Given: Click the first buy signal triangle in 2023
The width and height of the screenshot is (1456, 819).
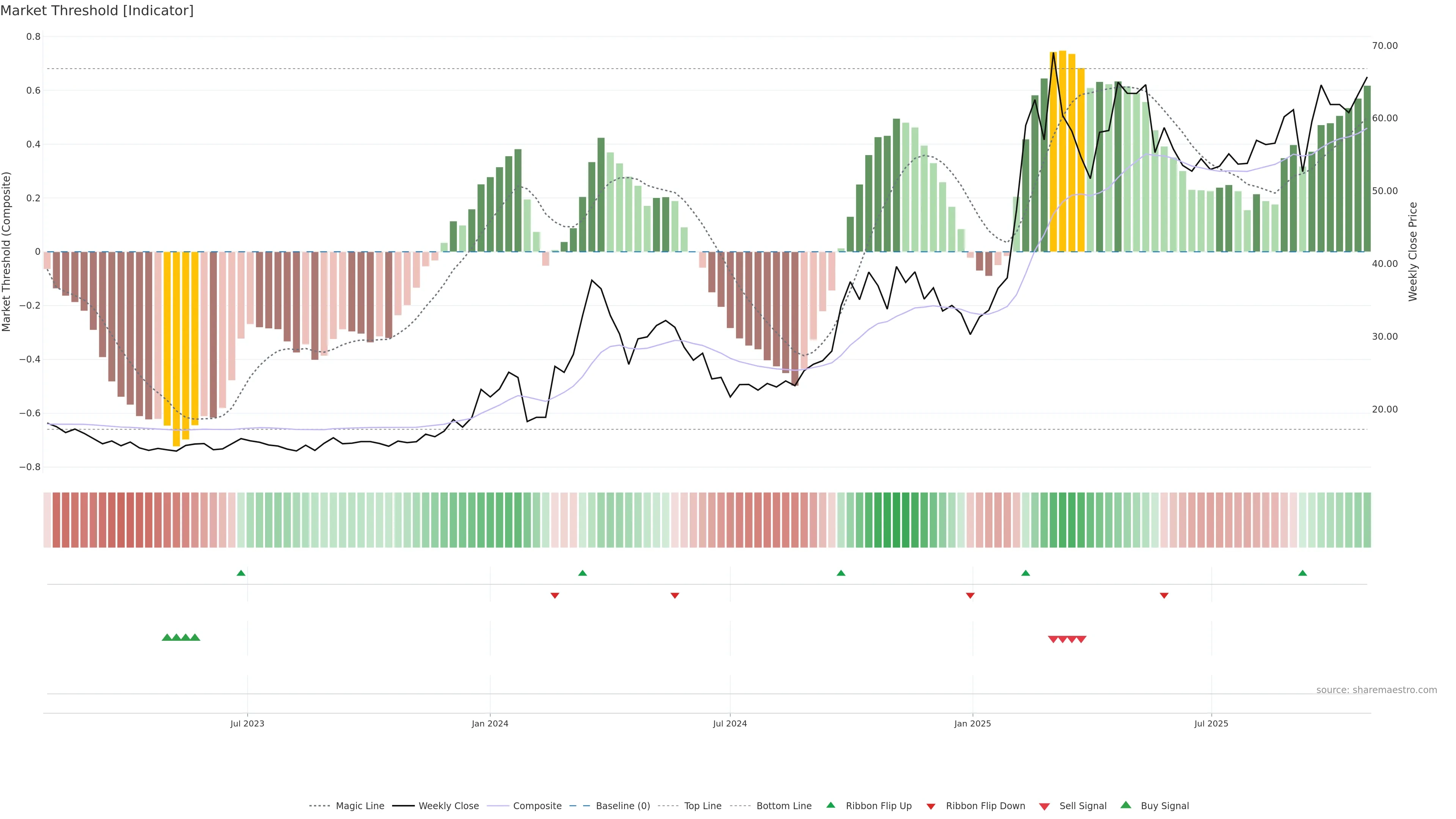Looking at the screenshot, I should (167, 637).
